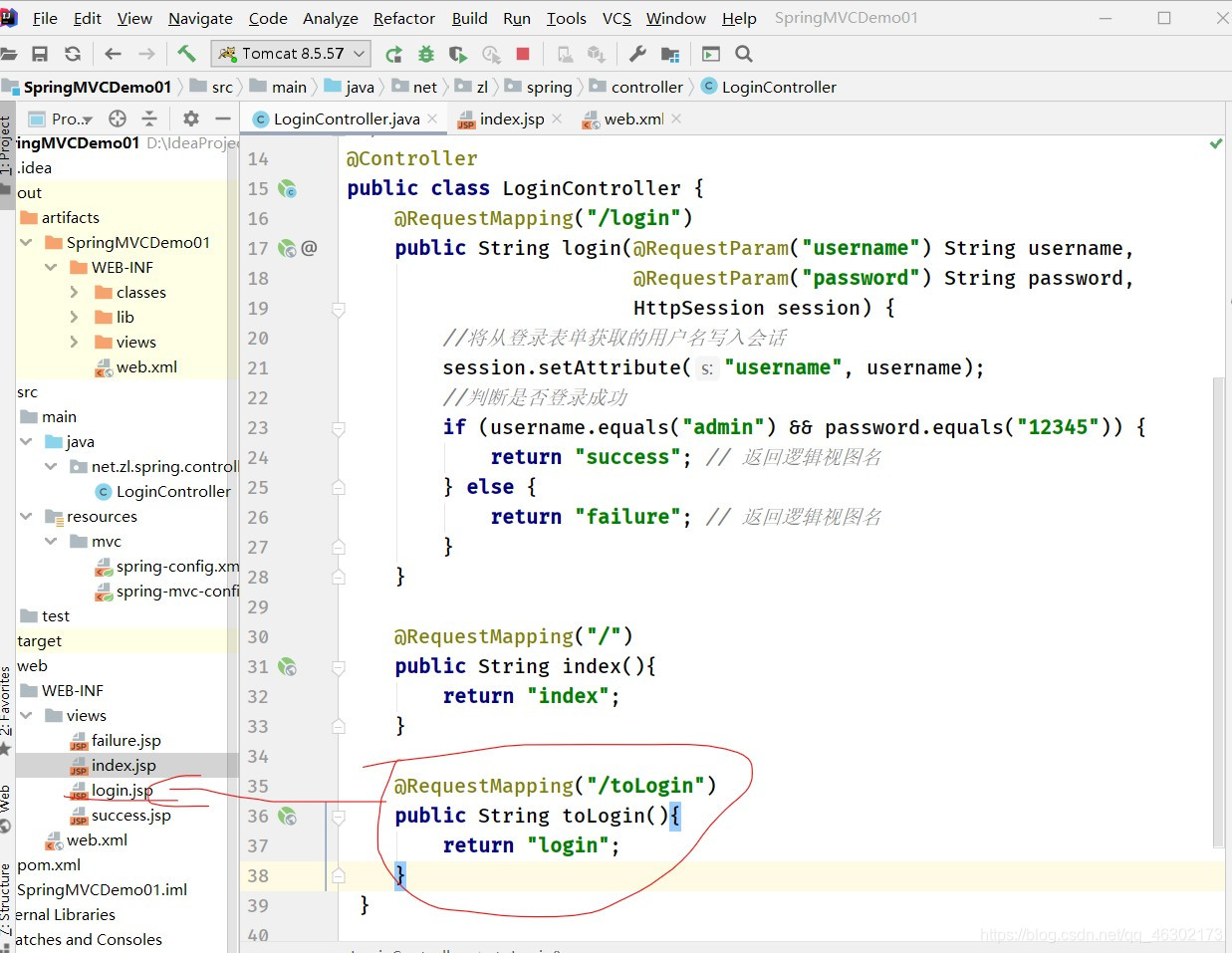Select success.jsp in the project tree
This screenshot has width=1232, height=953.
tap(121, 815)
